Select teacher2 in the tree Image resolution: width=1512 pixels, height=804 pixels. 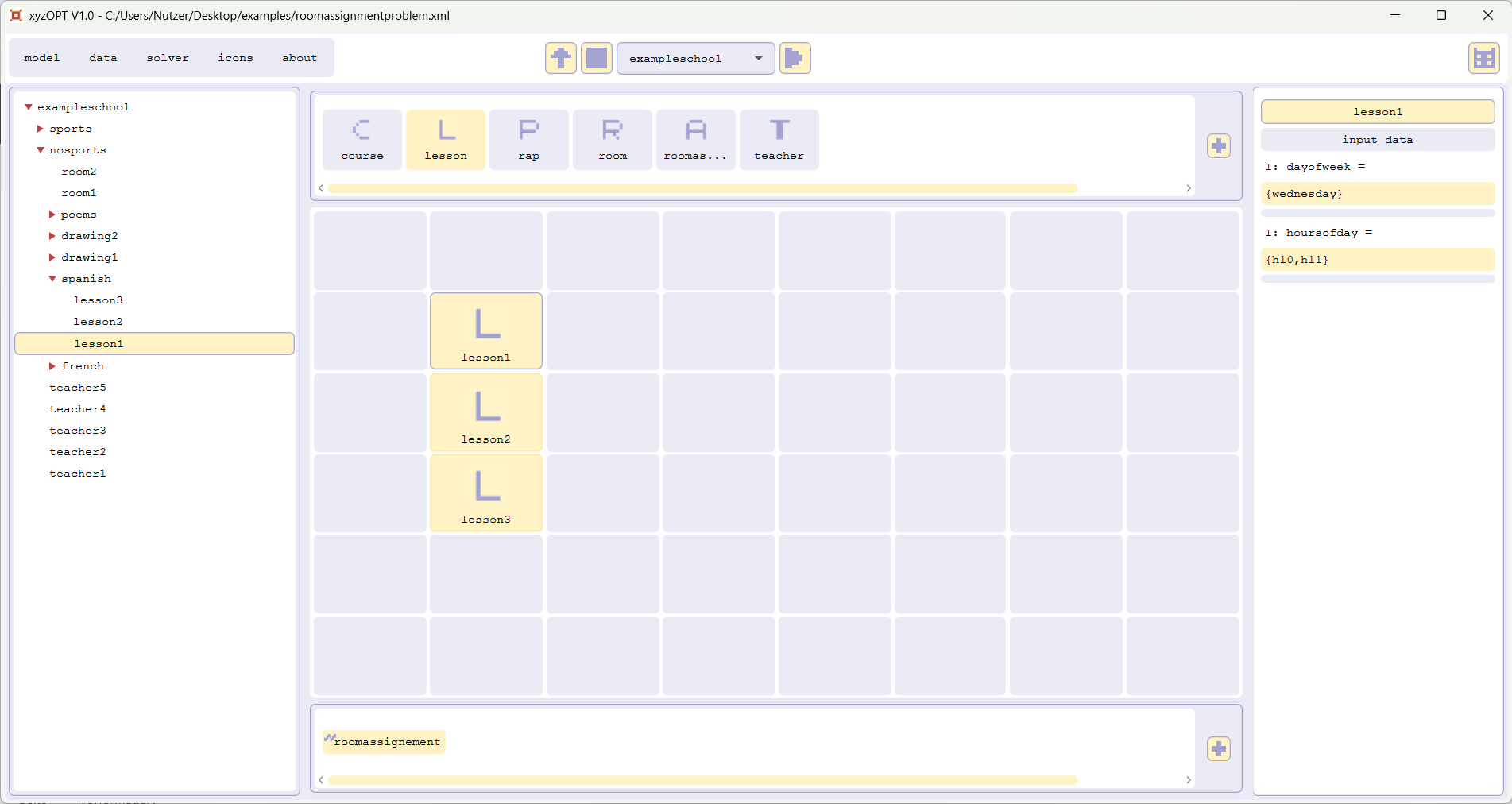pyautogui.click(x=78, y=452)
